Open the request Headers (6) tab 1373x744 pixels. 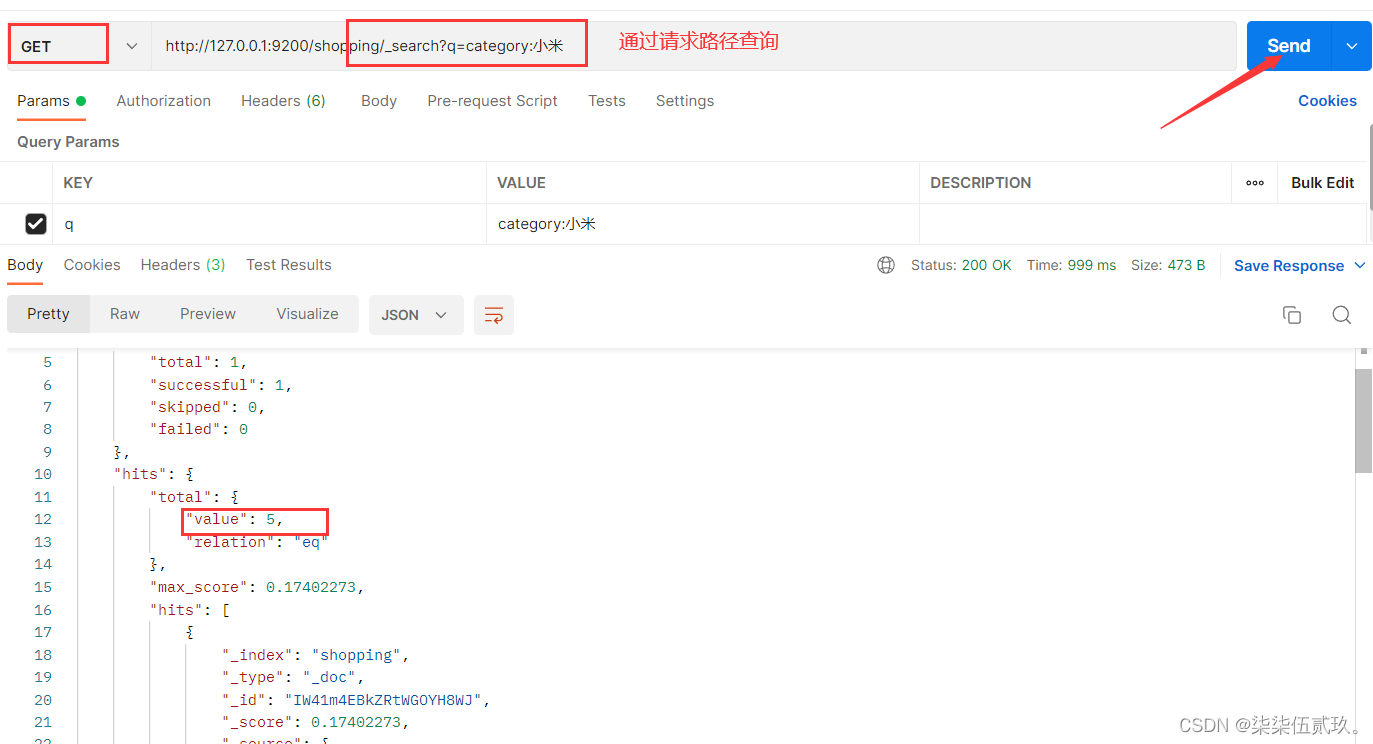283,101
